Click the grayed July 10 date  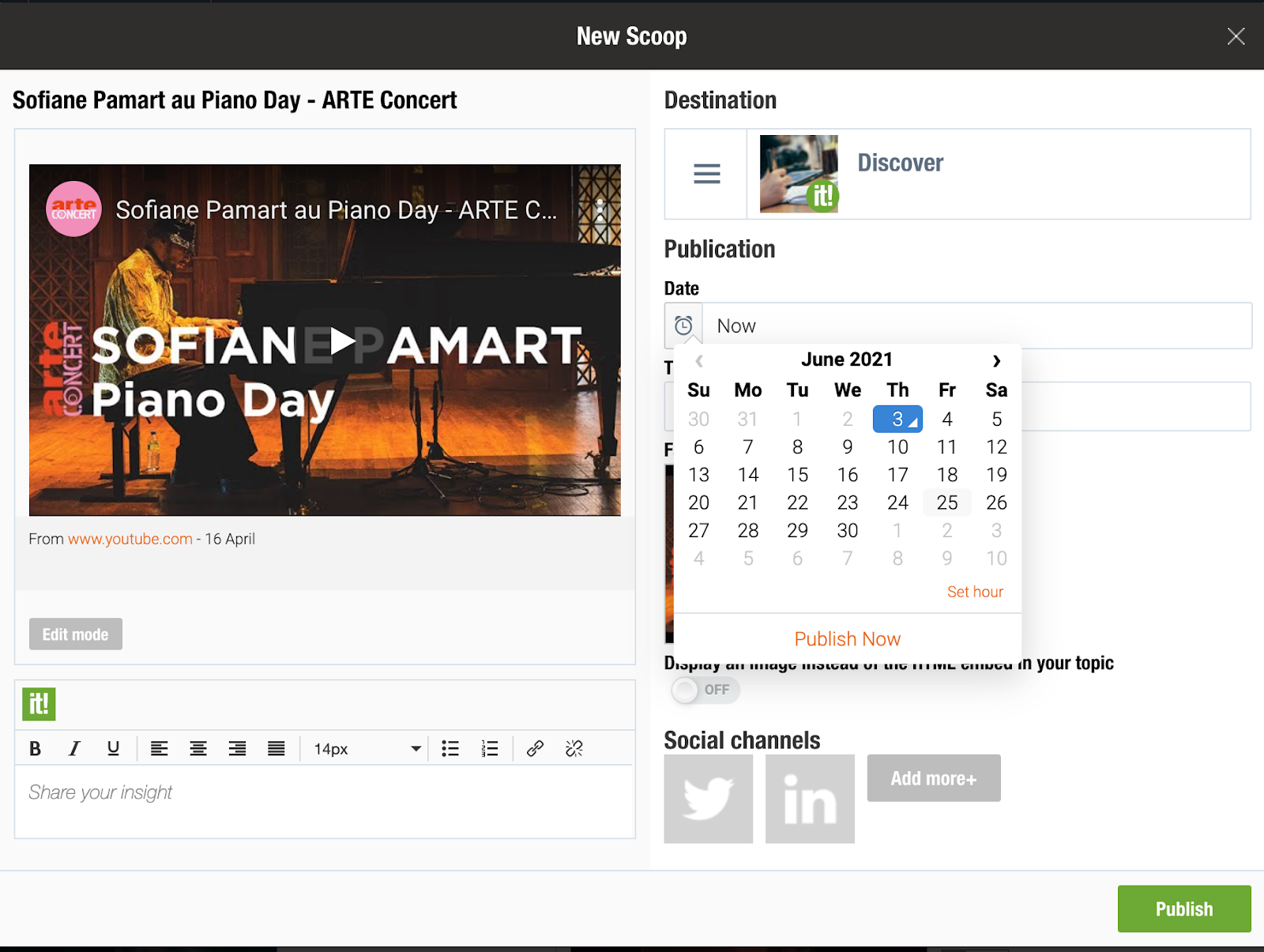point(996,559)
